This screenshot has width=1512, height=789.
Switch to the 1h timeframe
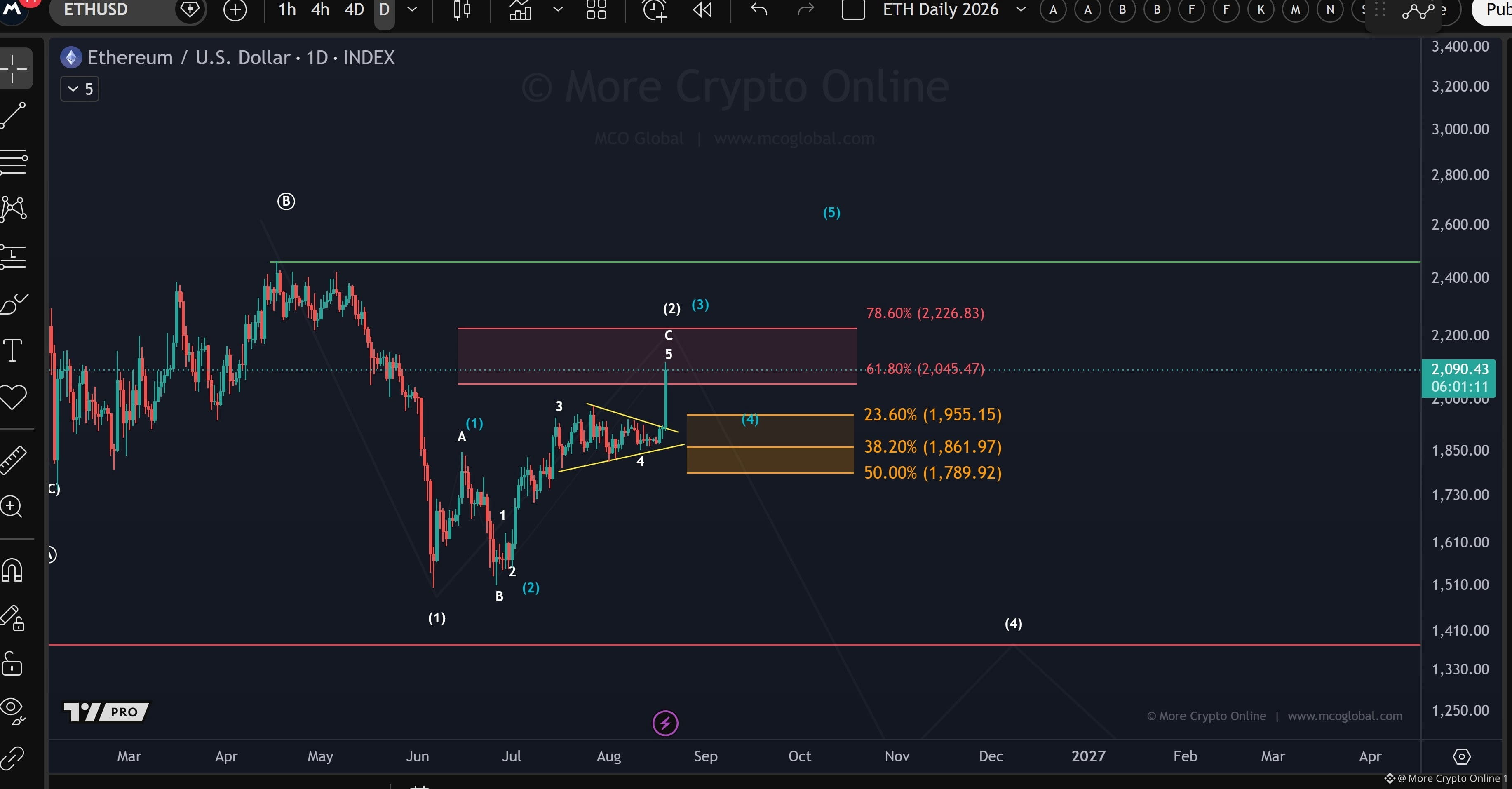[x=287, y=10]
